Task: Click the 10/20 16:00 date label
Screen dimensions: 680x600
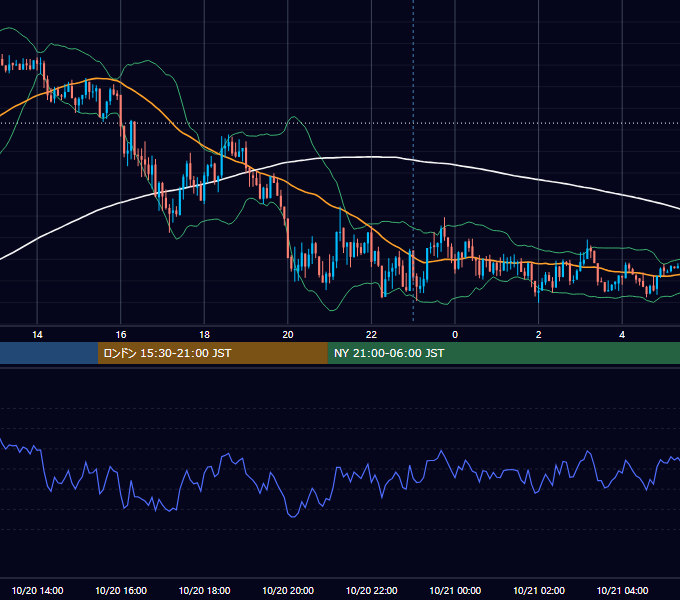Action: click(x=121, y=590)
